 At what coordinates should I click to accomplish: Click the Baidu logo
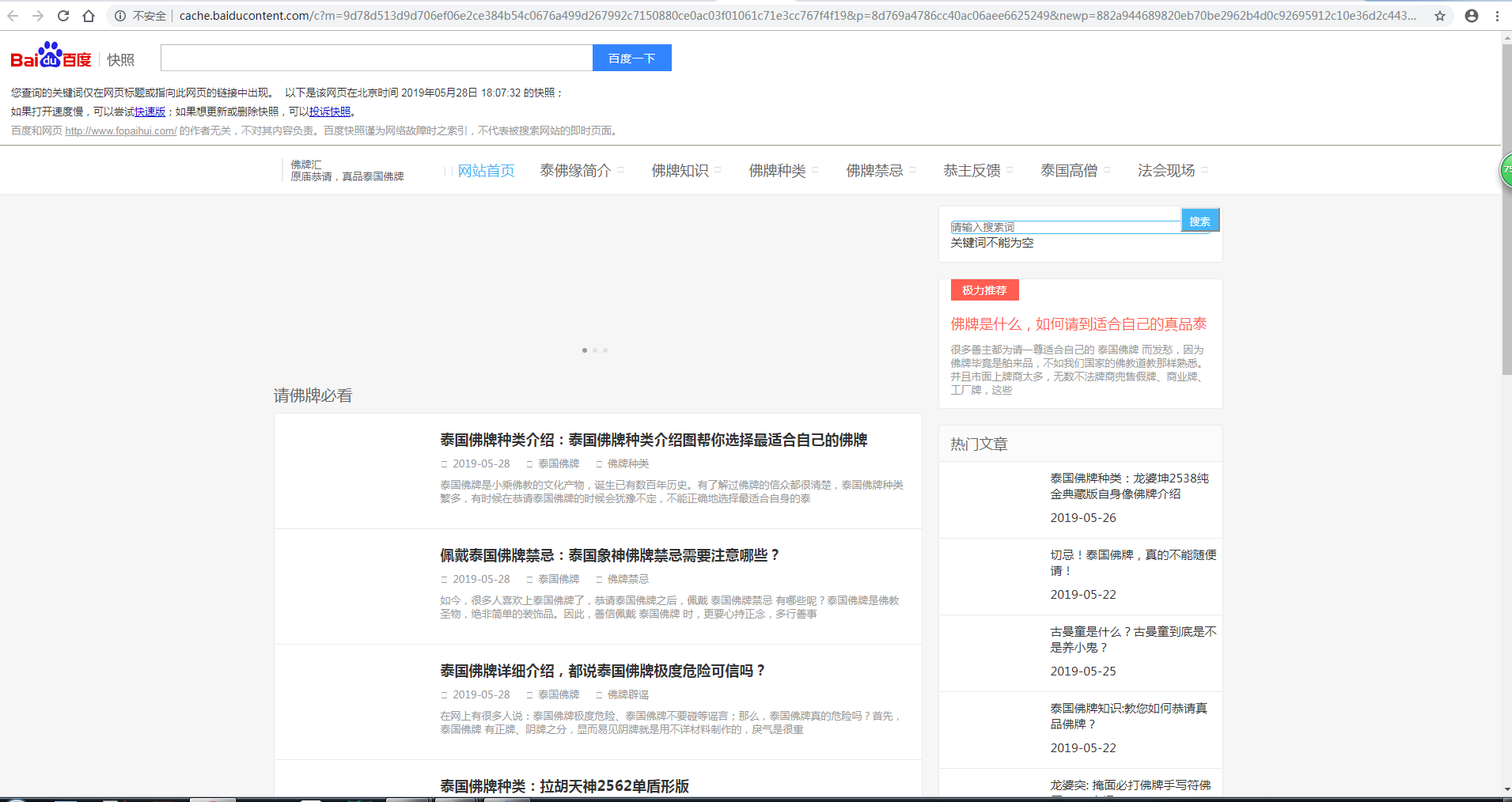pos(51,55)
